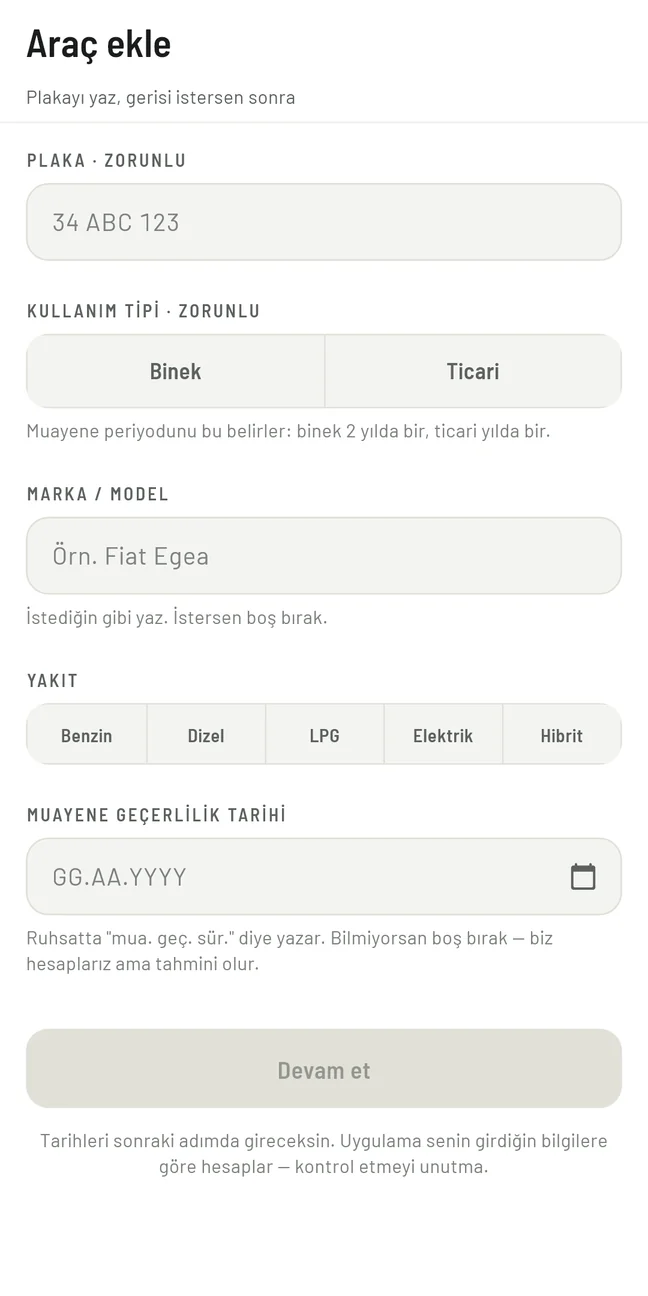Select Ticari usage type
The width and height of the screenshot is (648, 1296).
coord(473,371)
